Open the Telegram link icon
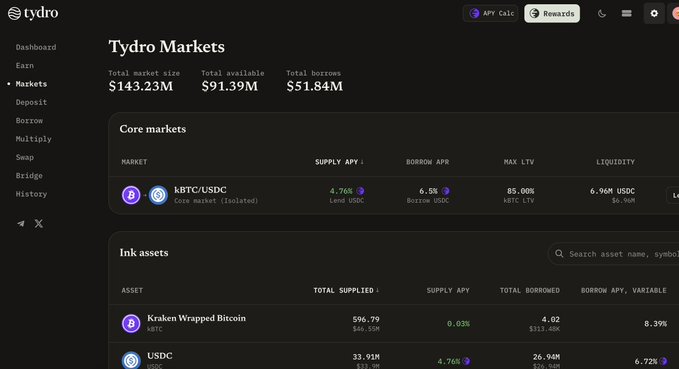Screen dimensions: 679x369 pyautogui.click(x=21, y=223)
